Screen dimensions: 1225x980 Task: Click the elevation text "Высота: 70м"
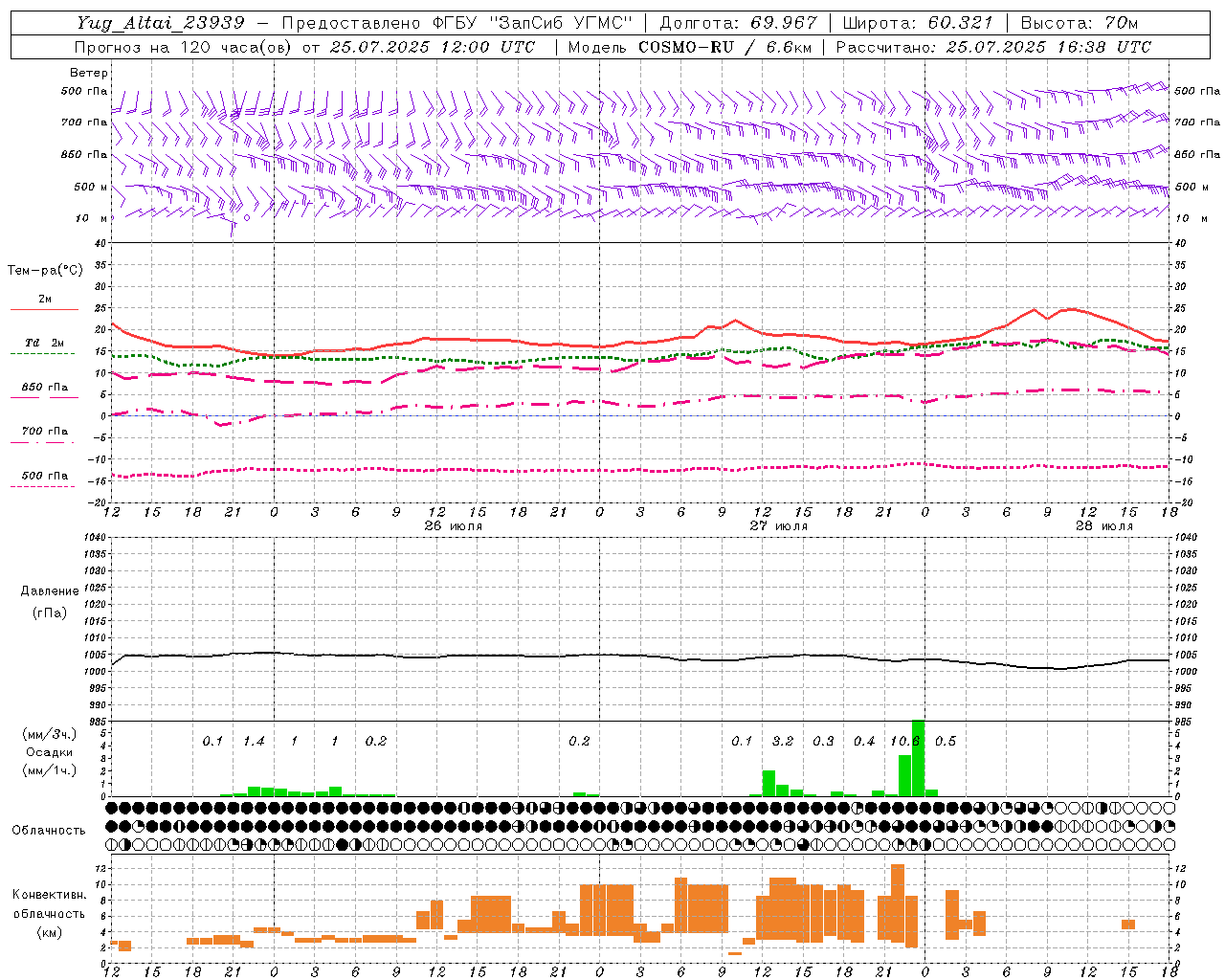(1080, 23)
